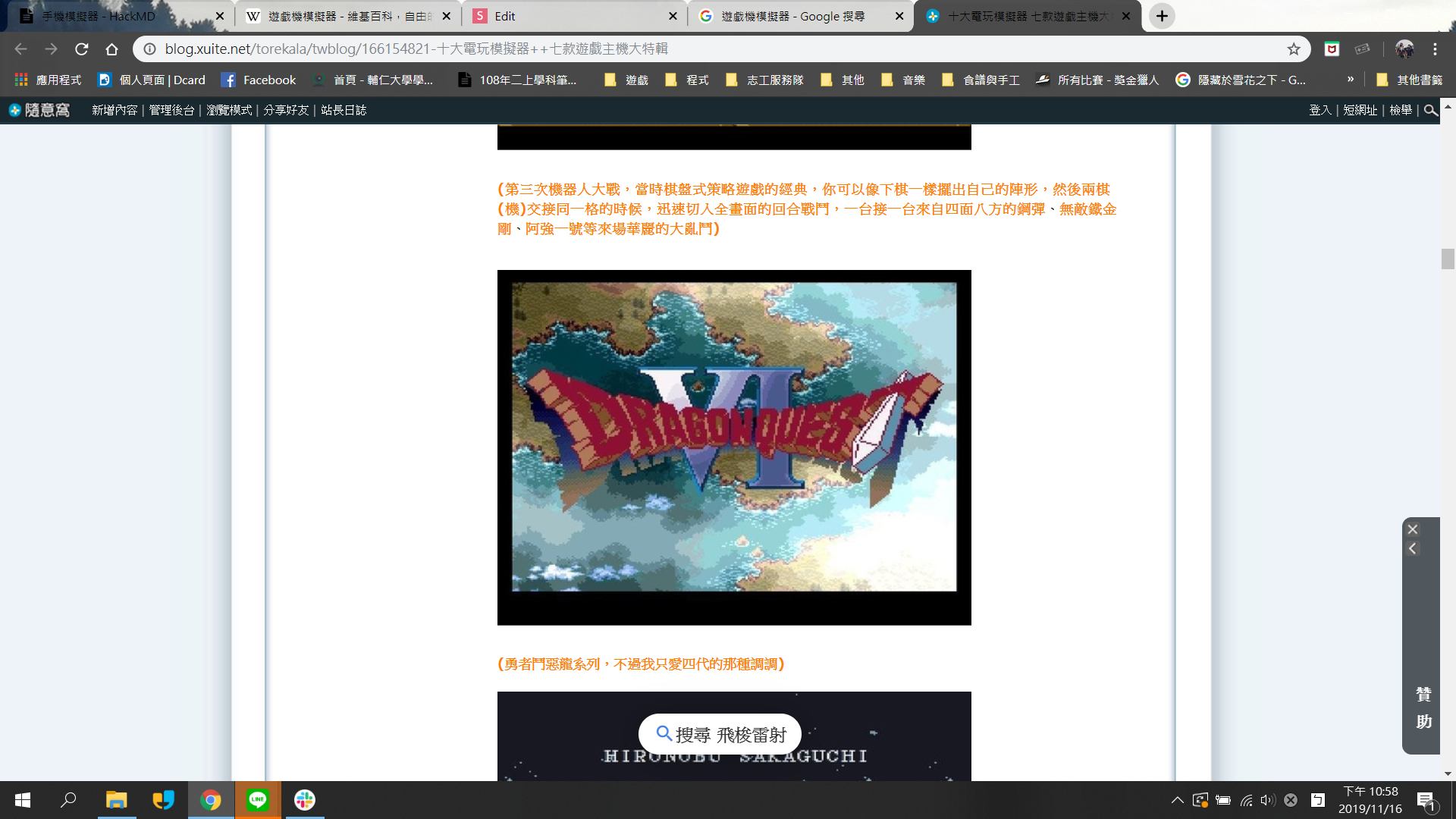Open new browser tab
This screenshot has width=1456, height=819.
point(1161,16)
